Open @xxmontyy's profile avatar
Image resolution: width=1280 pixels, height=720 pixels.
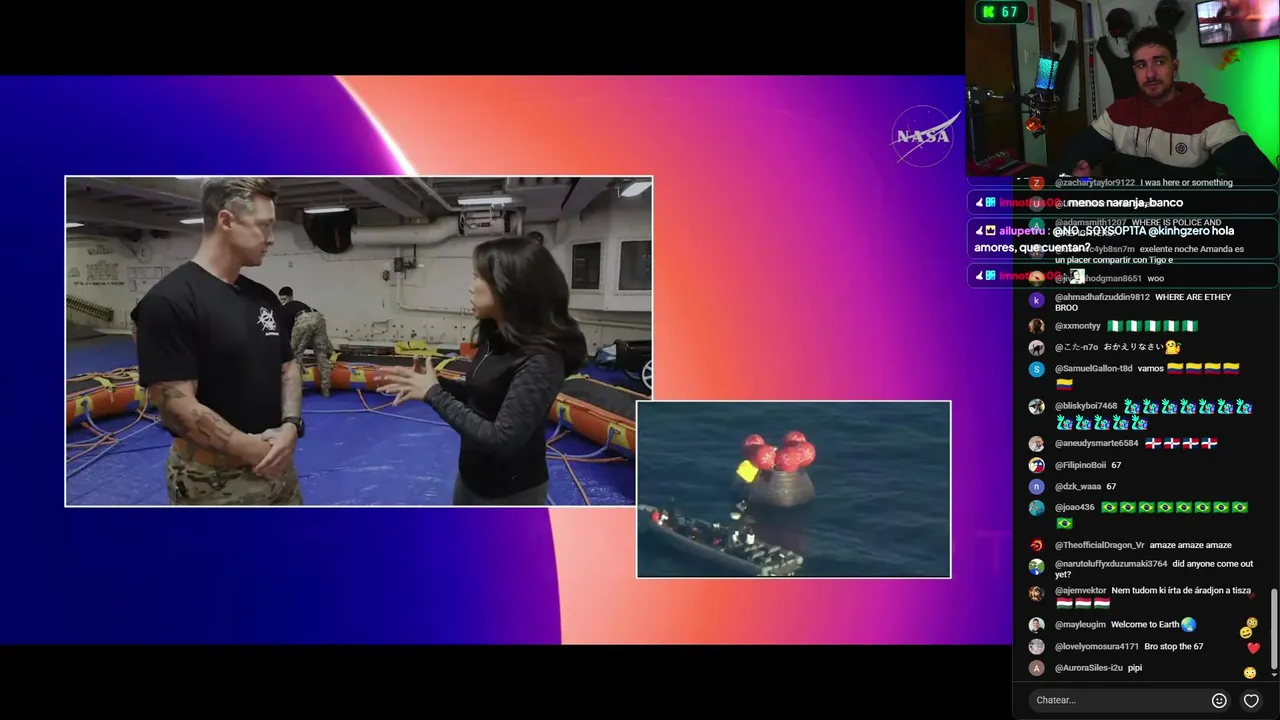click(x=1036, y=326)
